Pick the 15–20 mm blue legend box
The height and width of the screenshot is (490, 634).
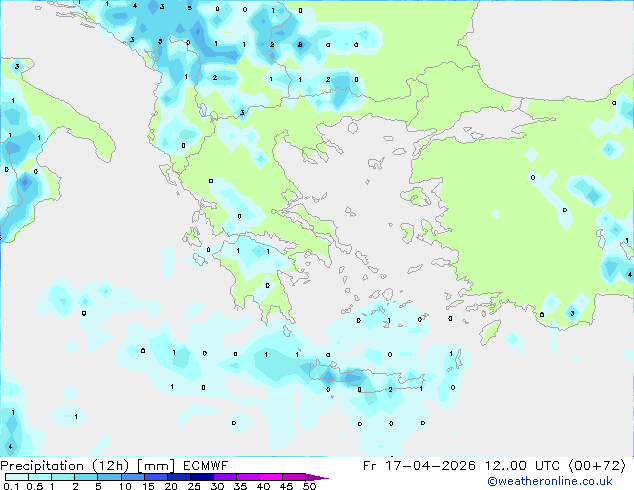(x=156, y=477)
